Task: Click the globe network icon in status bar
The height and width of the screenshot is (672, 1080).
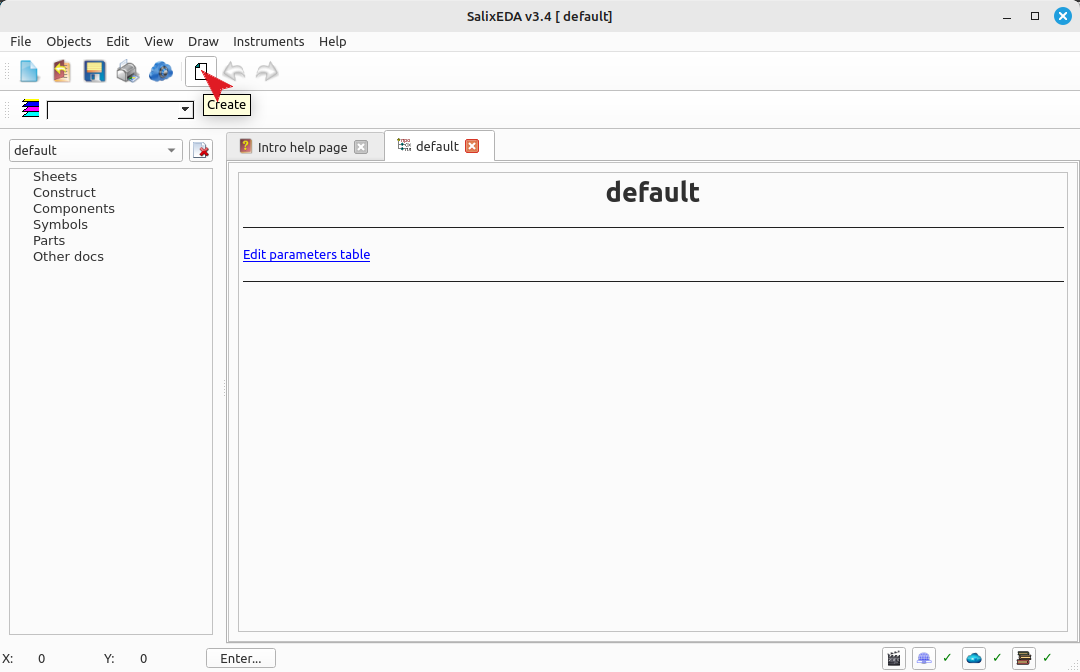Action: pos(924,659)
